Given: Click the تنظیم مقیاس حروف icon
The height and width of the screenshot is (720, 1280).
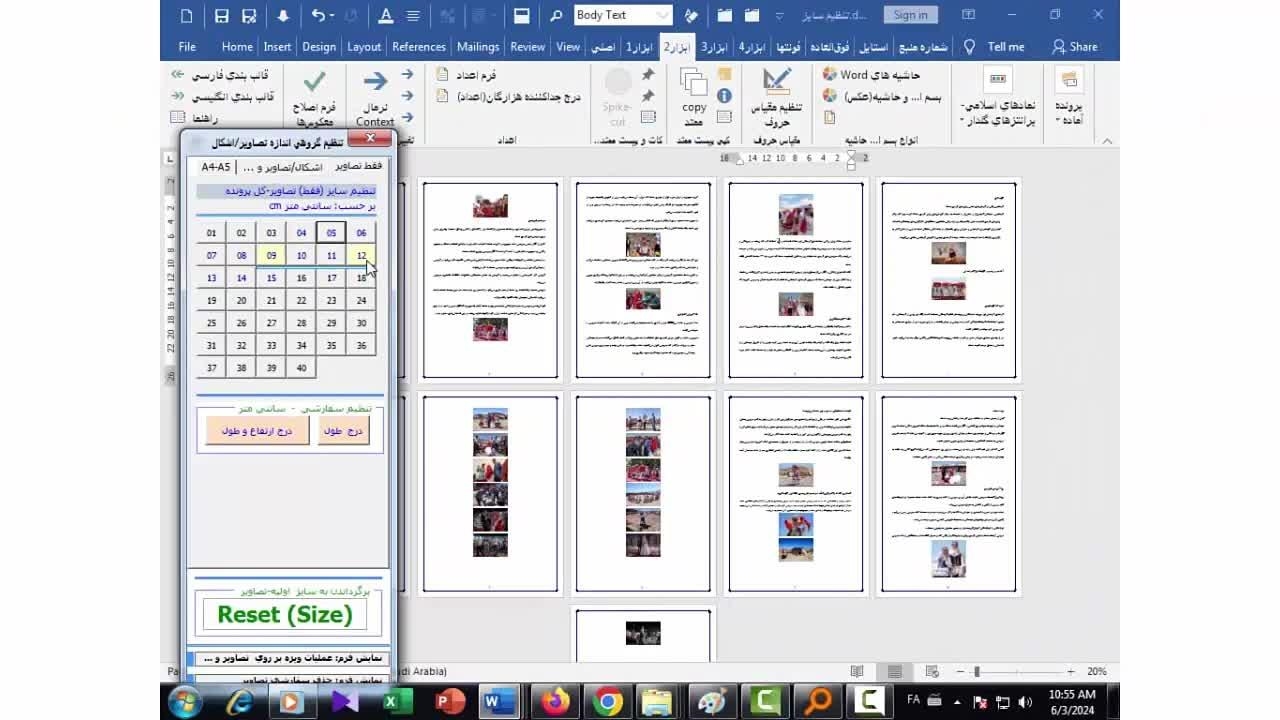Looking at the screenshot, I should [776, 82].
